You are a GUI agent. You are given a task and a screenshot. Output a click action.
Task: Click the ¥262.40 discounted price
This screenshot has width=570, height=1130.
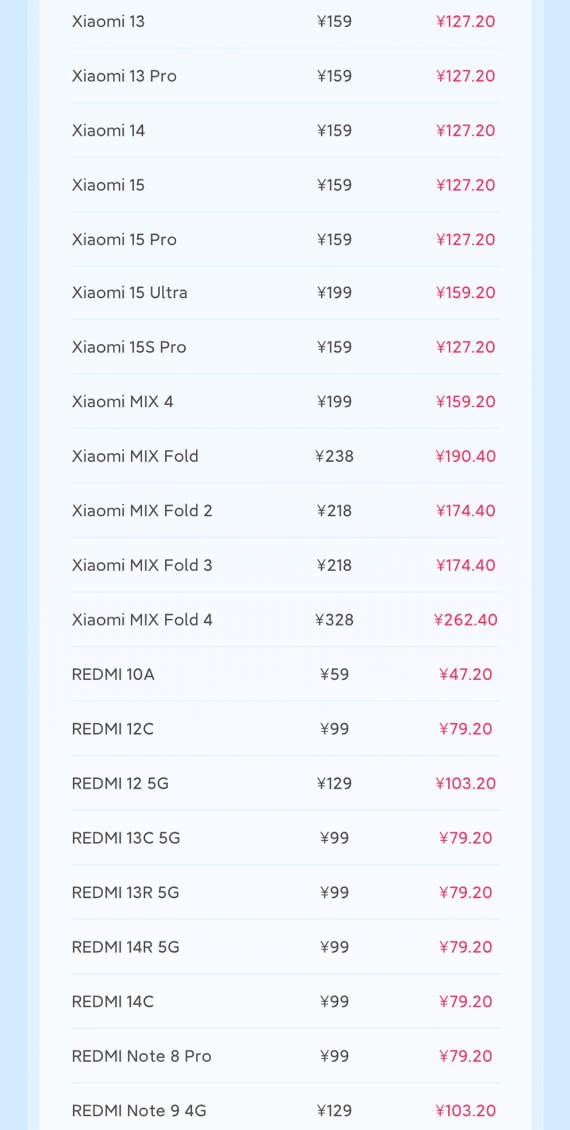click(x=466, y=620)
